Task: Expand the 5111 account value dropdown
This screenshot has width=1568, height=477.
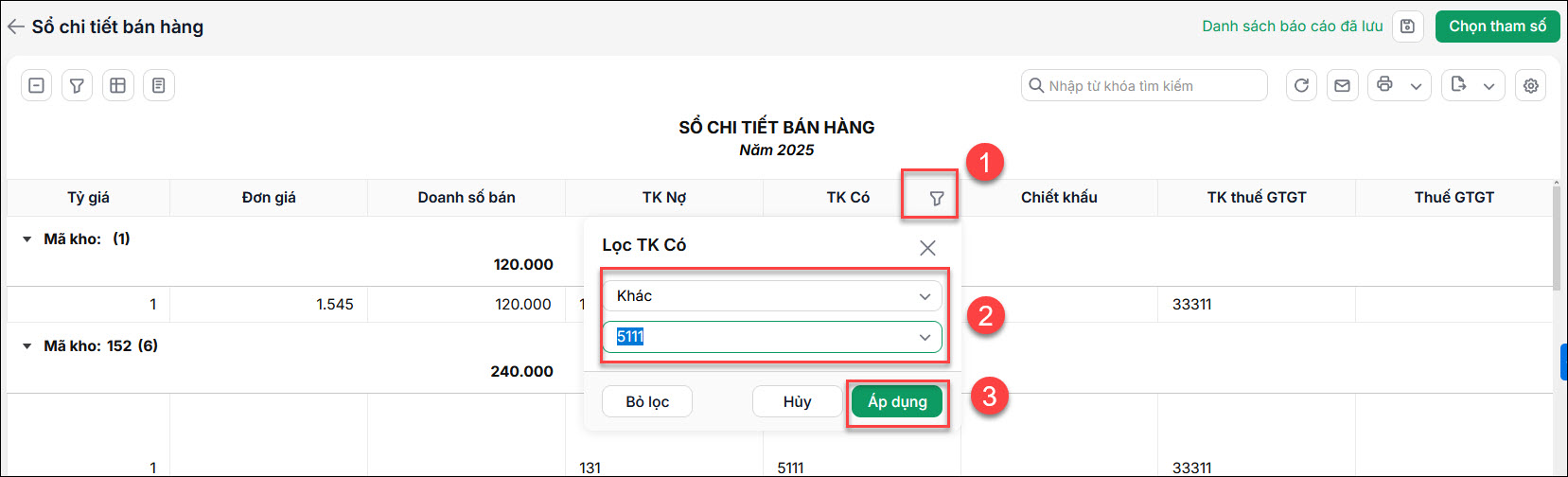Action: pyautogui.click(x=925, y=337)
